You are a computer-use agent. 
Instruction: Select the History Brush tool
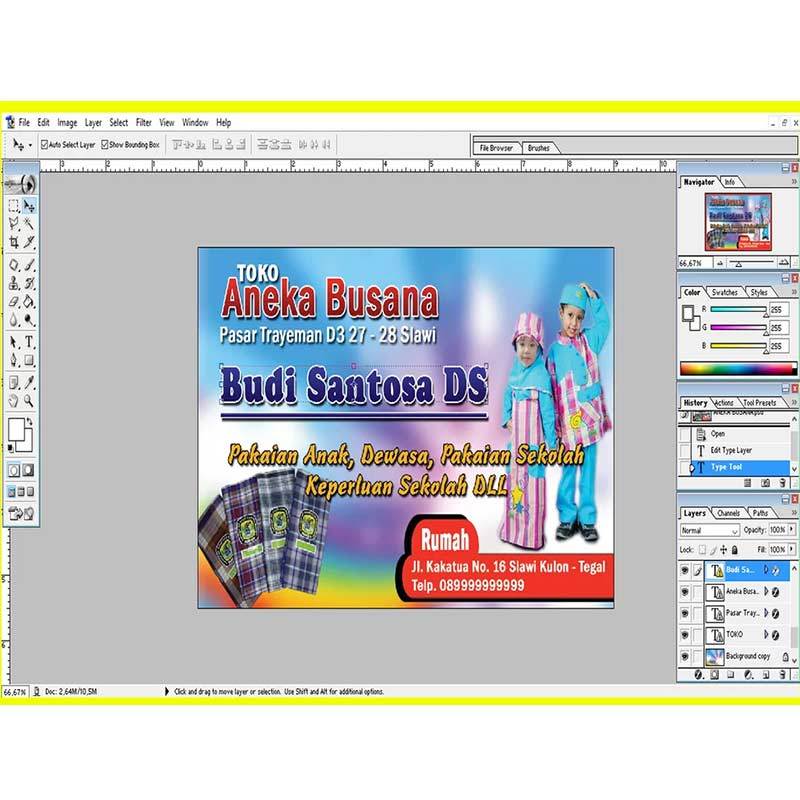pos(29,283)
